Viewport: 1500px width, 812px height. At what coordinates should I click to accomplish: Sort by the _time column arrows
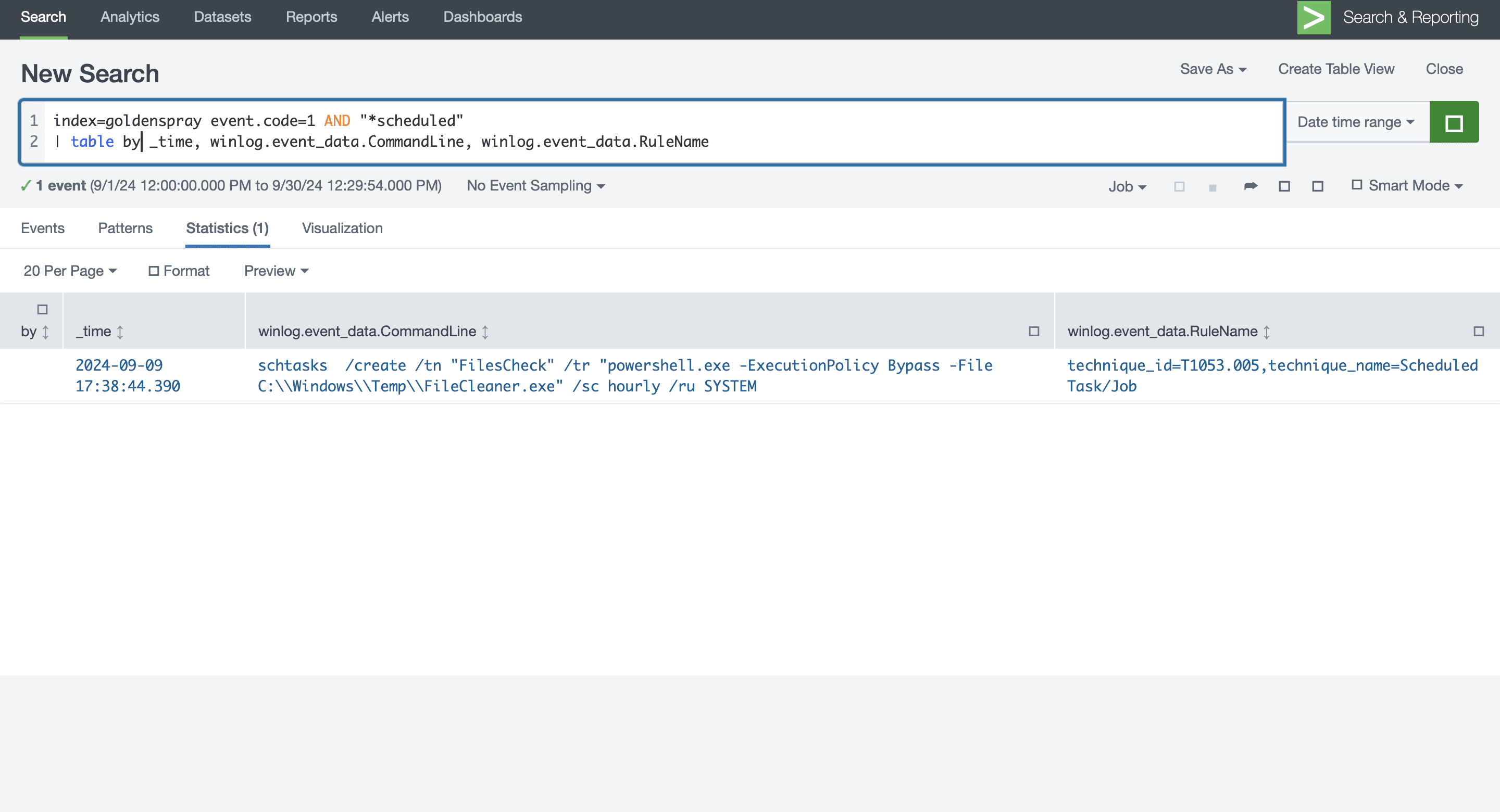tap(120, 332)
